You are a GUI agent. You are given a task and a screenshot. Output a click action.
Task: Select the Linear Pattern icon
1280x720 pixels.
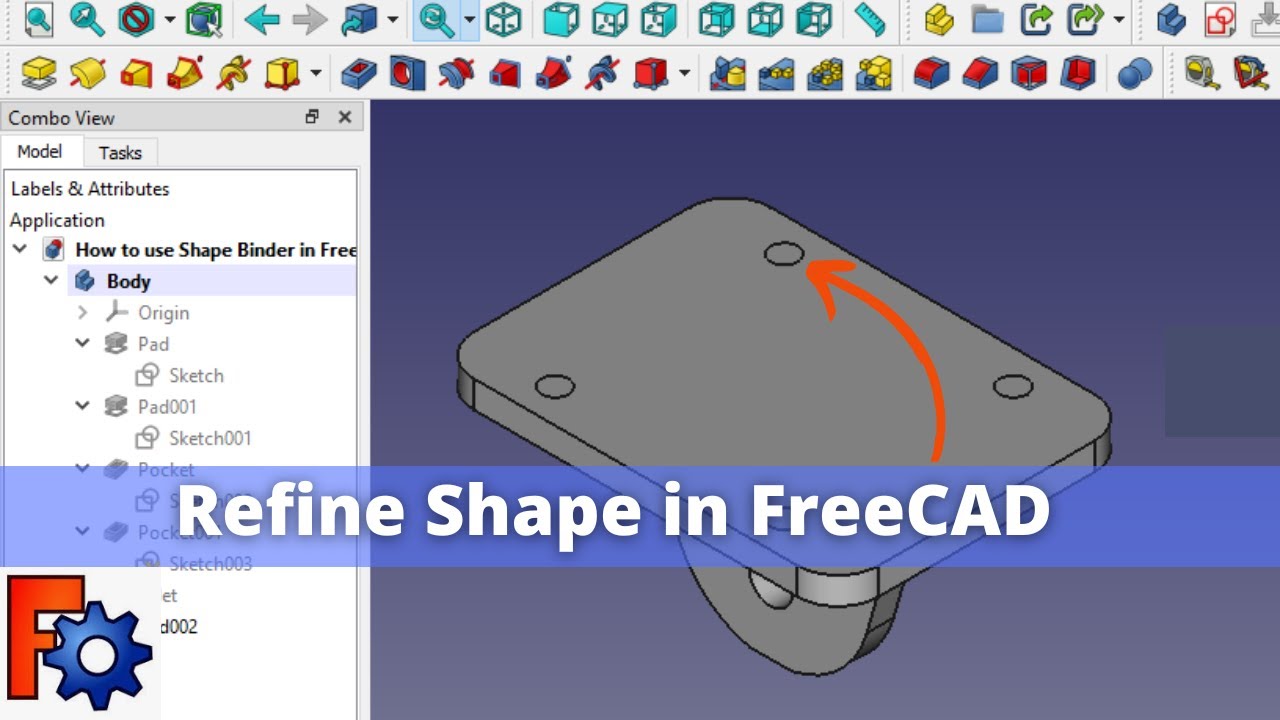777,72
